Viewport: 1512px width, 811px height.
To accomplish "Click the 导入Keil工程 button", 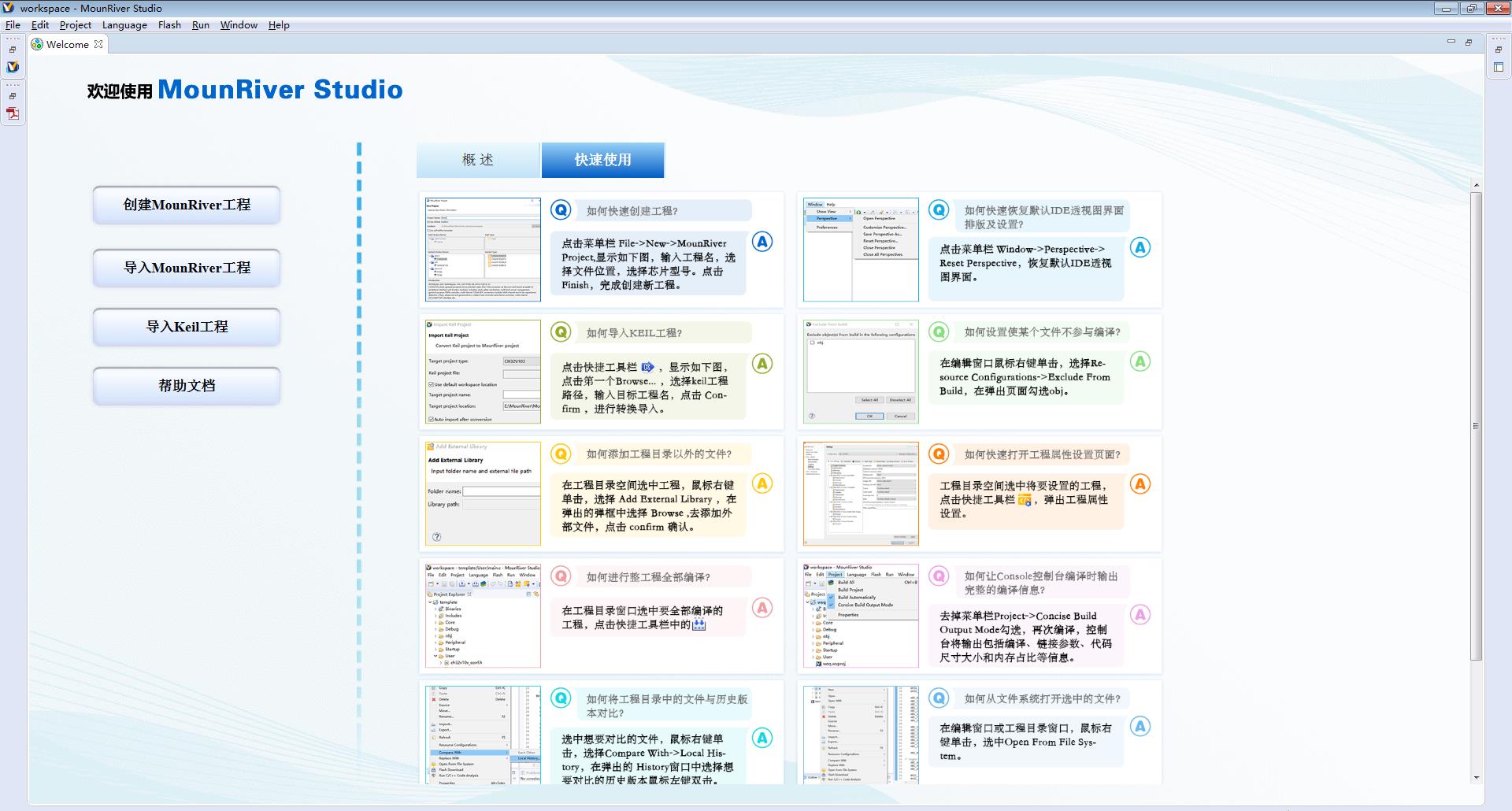I will [x=187, y=327].
